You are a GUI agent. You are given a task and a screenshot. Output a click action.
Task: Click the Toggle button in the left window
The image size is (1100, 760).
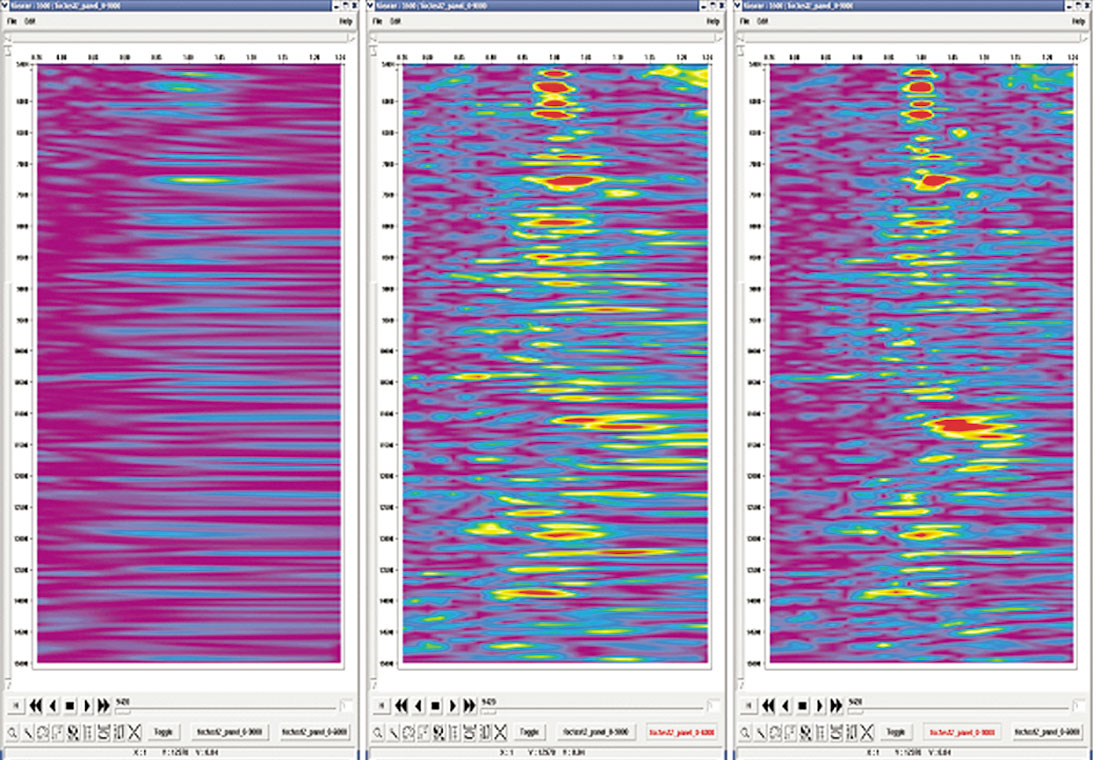163,732
